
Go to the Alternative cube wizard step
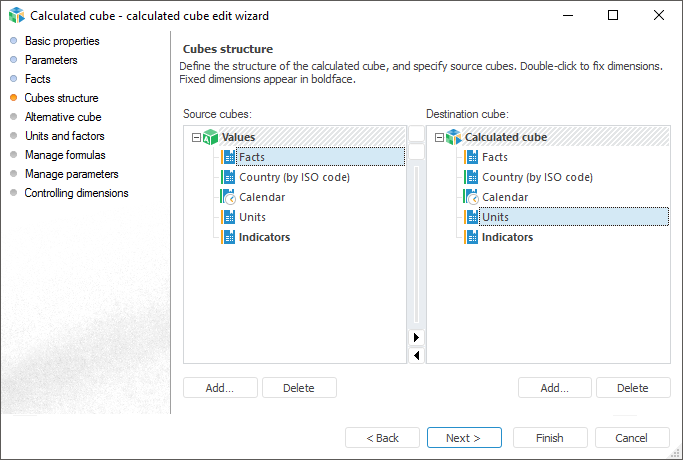(63, 117)
